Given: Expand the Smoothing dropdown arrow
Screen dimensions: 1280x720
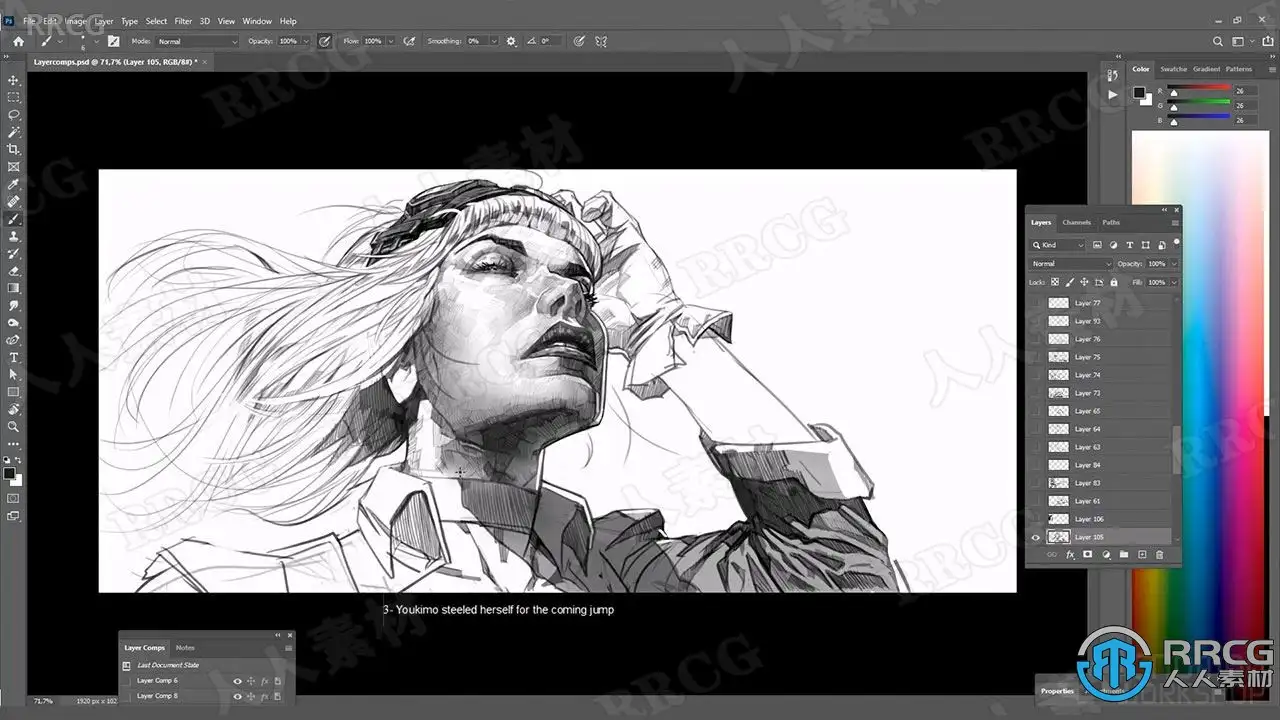Looking at the screenshot, I should (494, 41).
